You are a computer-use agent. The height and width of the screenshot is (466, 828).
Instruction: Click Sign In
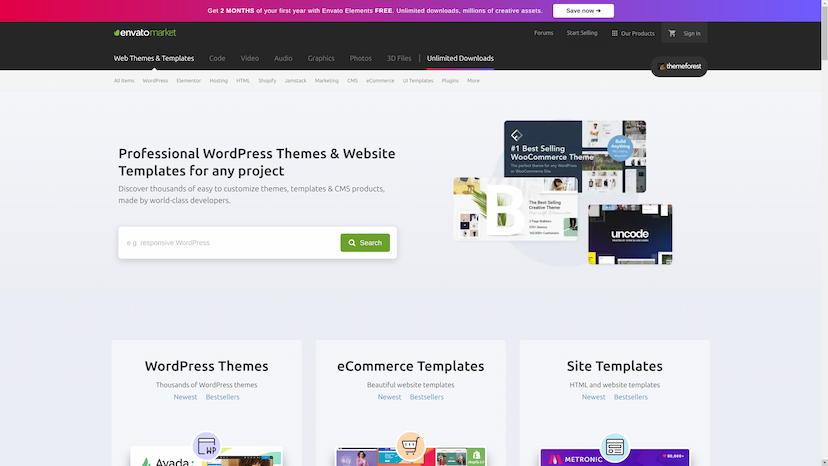(x=692, y=33)
